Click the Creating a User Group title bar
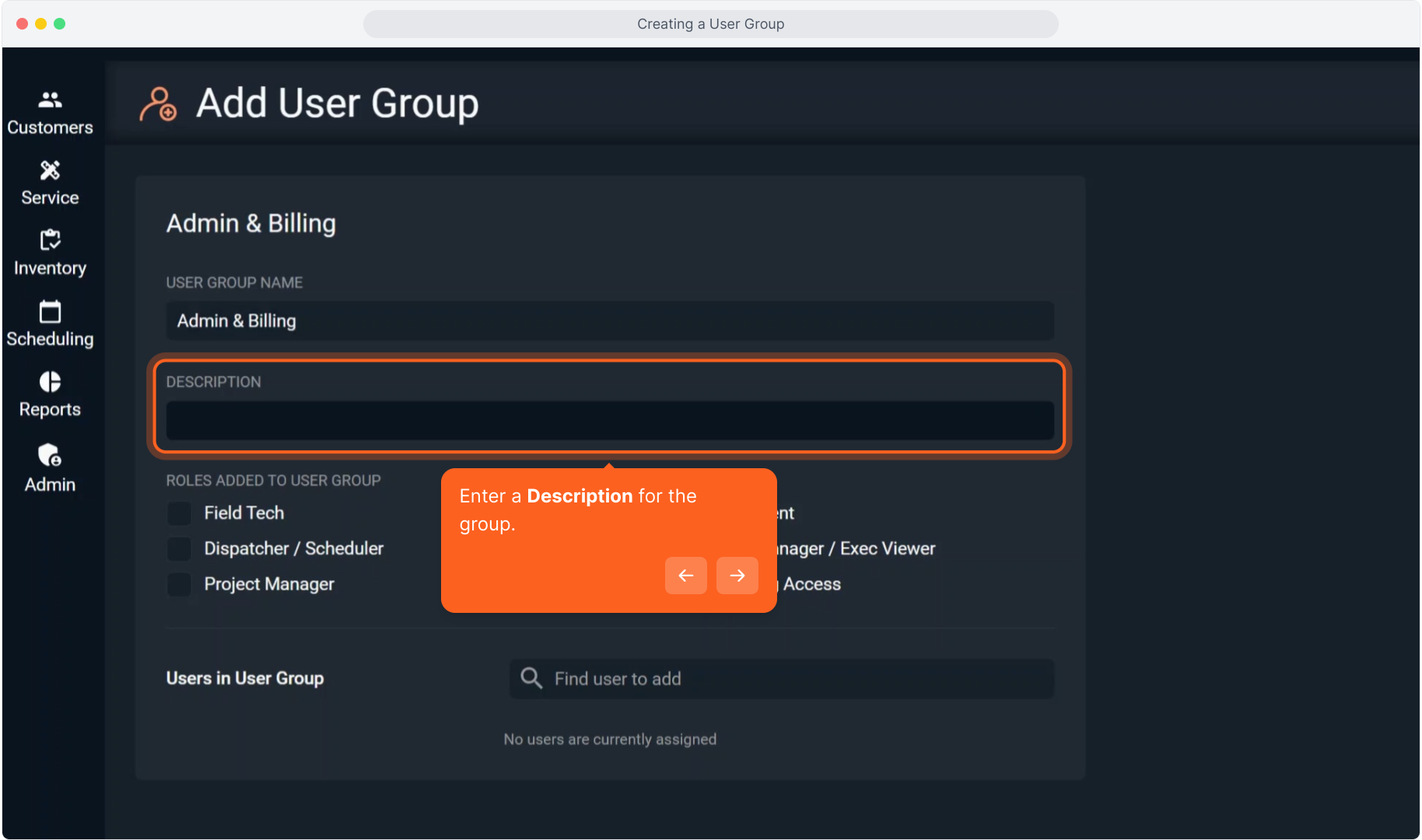 [710, 24]
